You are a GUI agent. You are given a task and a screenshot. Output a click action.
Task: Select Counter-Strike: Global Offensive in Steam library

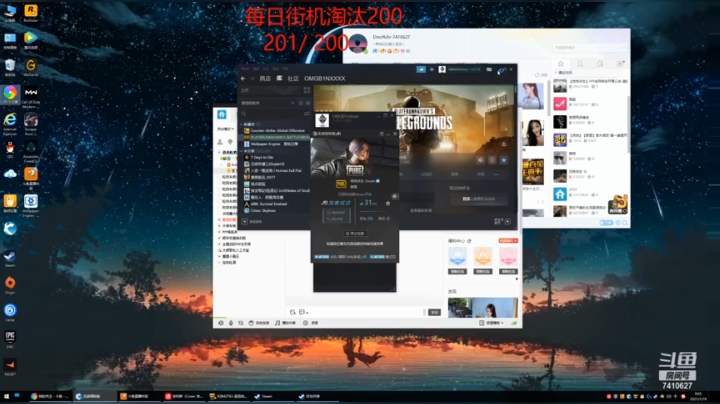[x=276, y=131]
